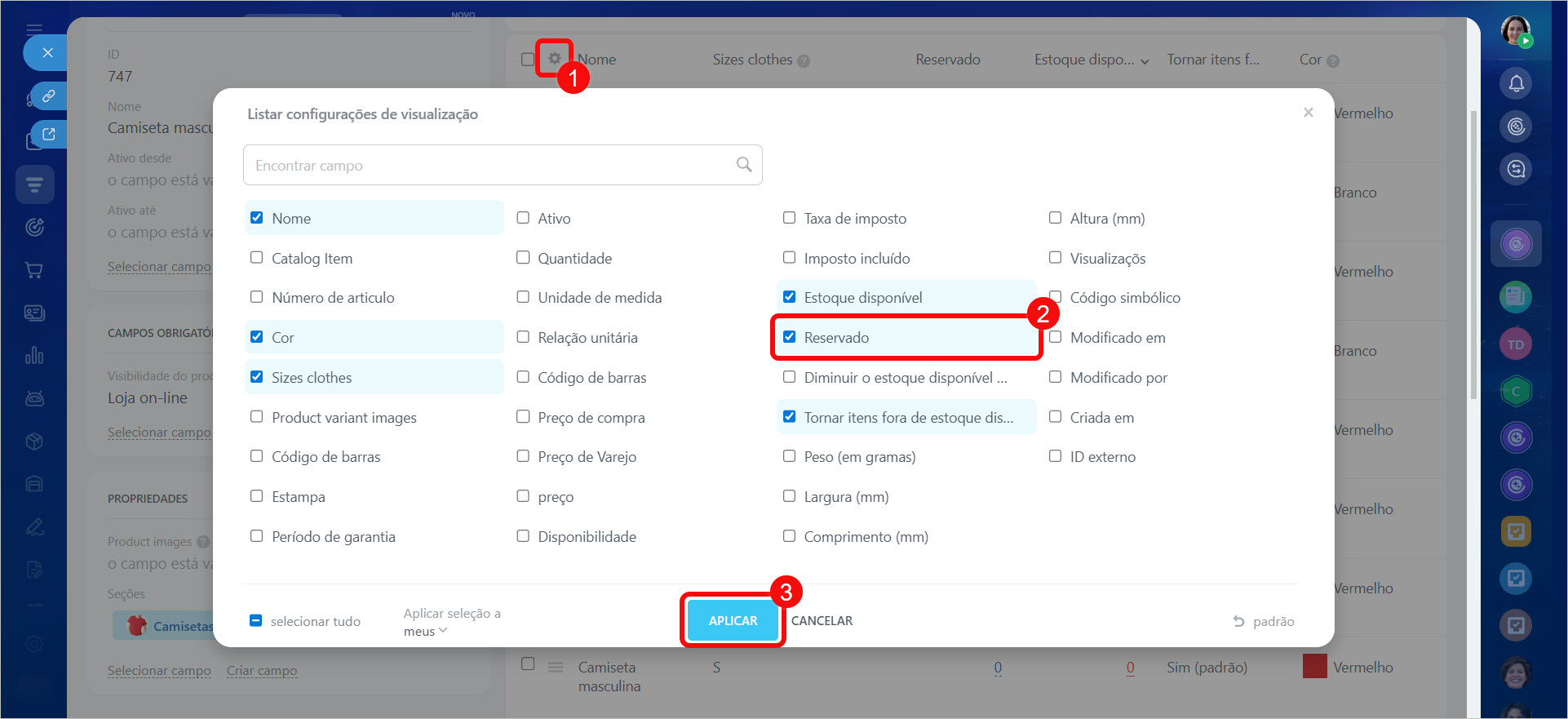This screenshot has width=1568, height=719.
Task: Click the help question mark next to Sizes clothes
Action: point(804,61)
